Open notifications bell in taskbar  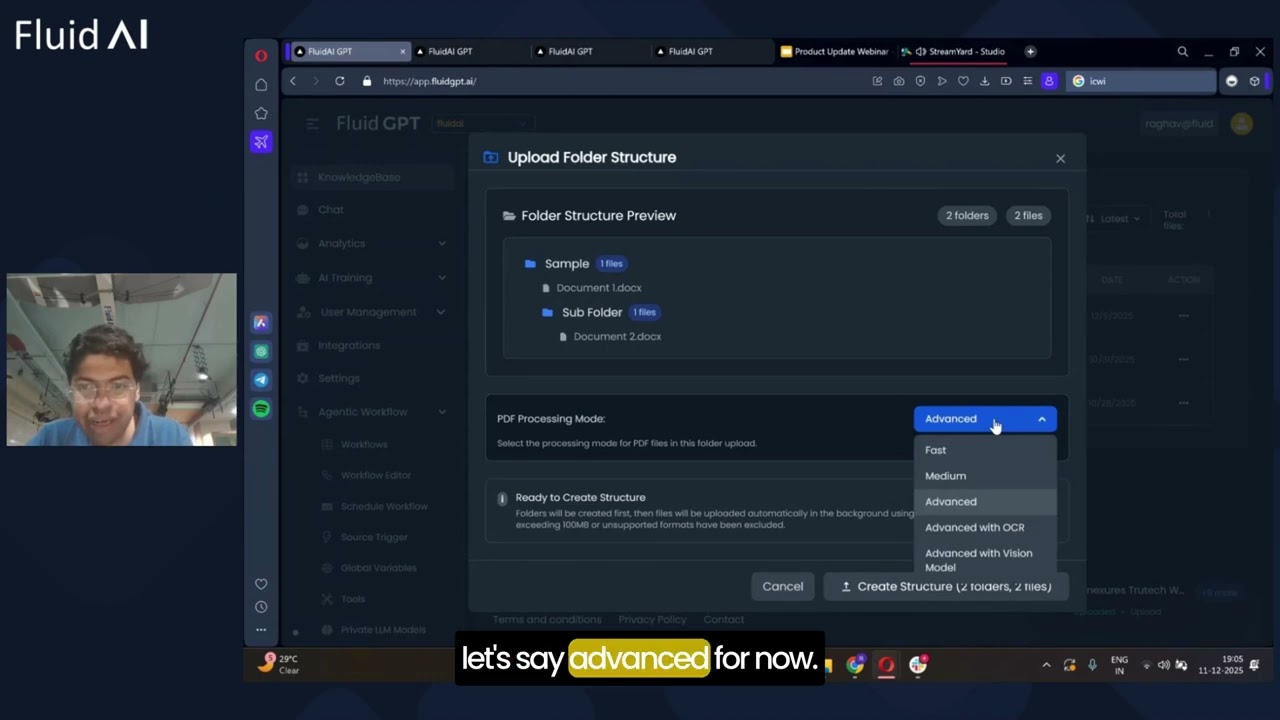1254,665
